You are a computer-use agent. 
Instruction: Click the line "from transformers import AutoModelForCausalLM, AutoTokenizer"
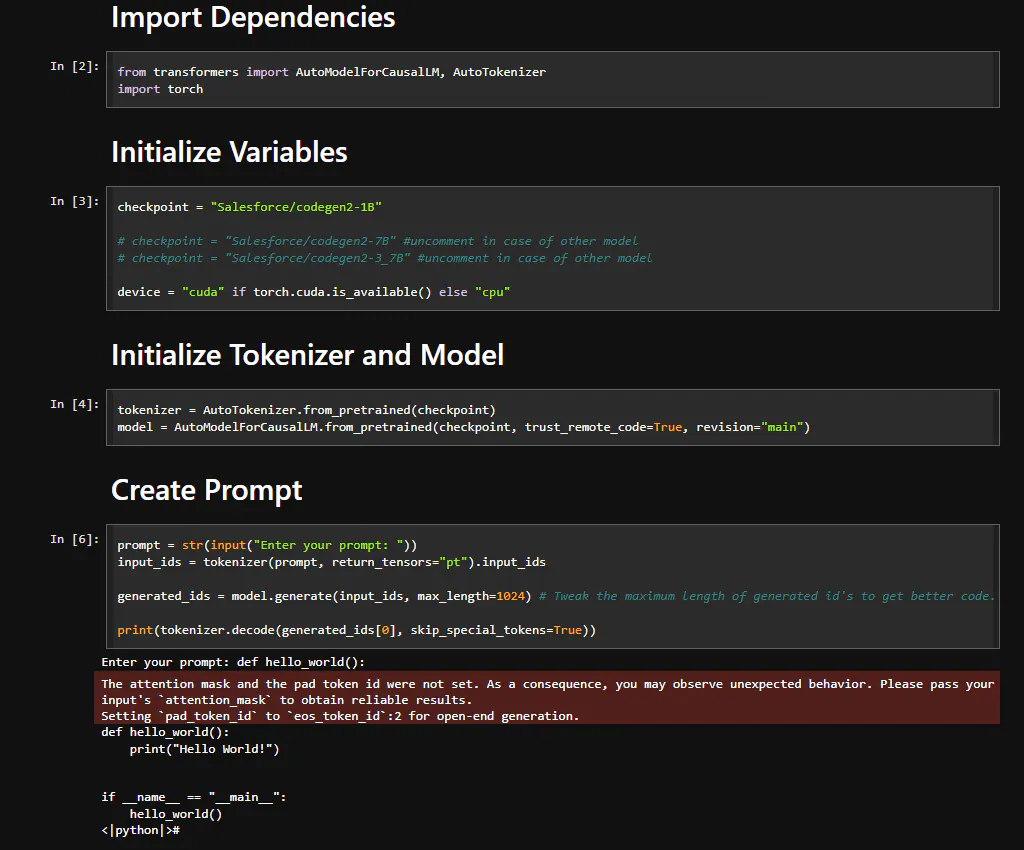(332, 72)
